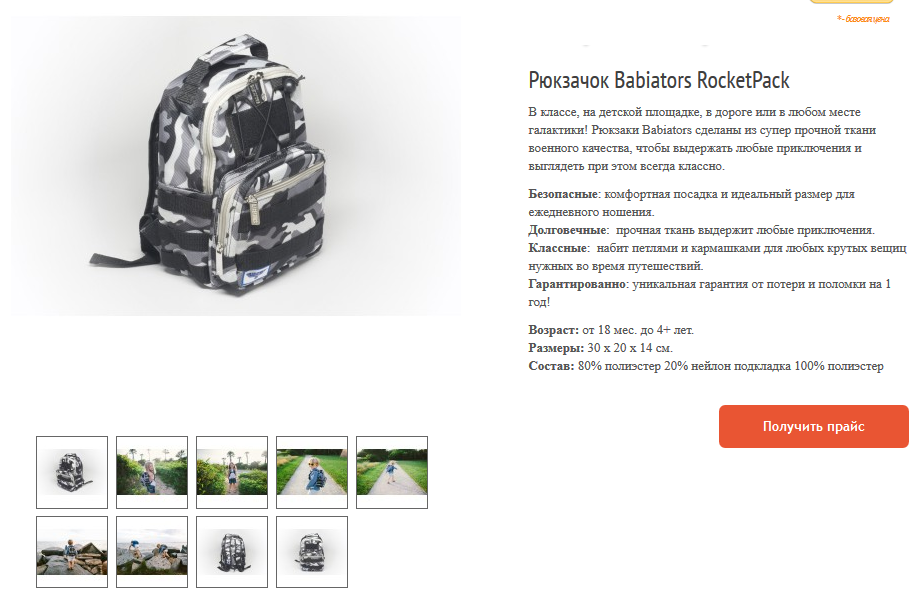Click the Рюкзачок Babiators RocketPack title

tap(659, 81)
